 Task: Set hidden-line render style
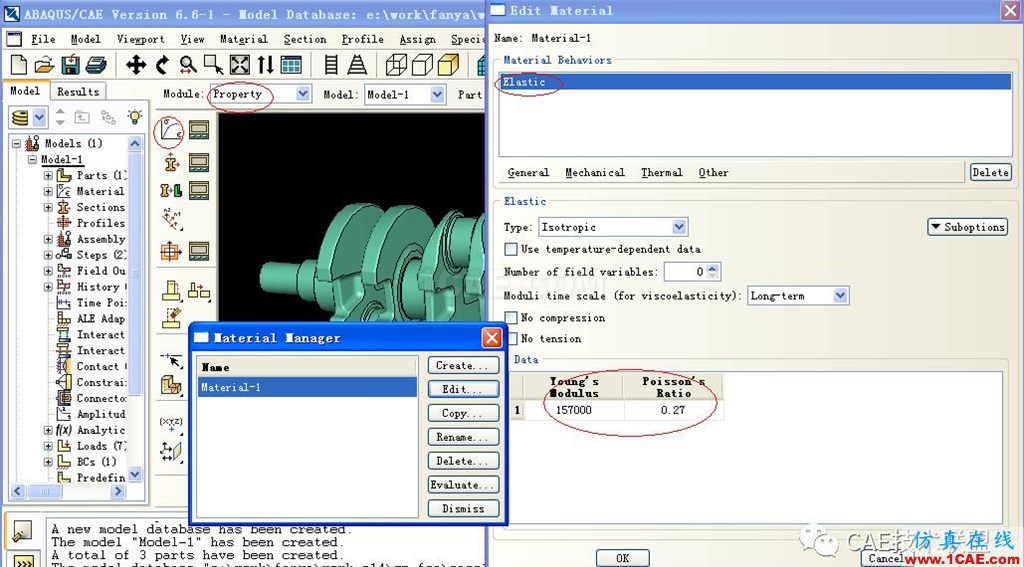pyautogui.click(x=422, y=65)
